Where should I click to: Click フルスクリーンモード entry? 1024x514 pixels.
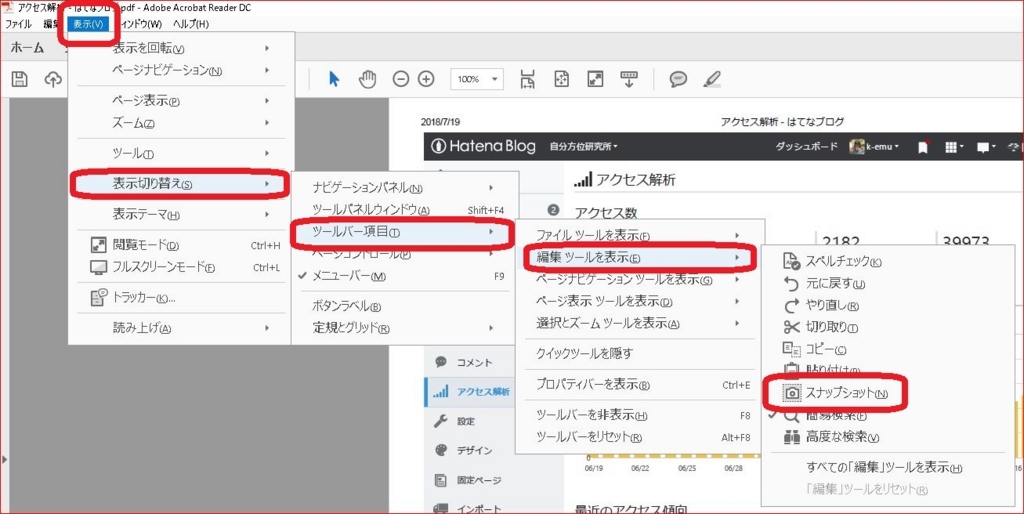[x=181, y=267]
